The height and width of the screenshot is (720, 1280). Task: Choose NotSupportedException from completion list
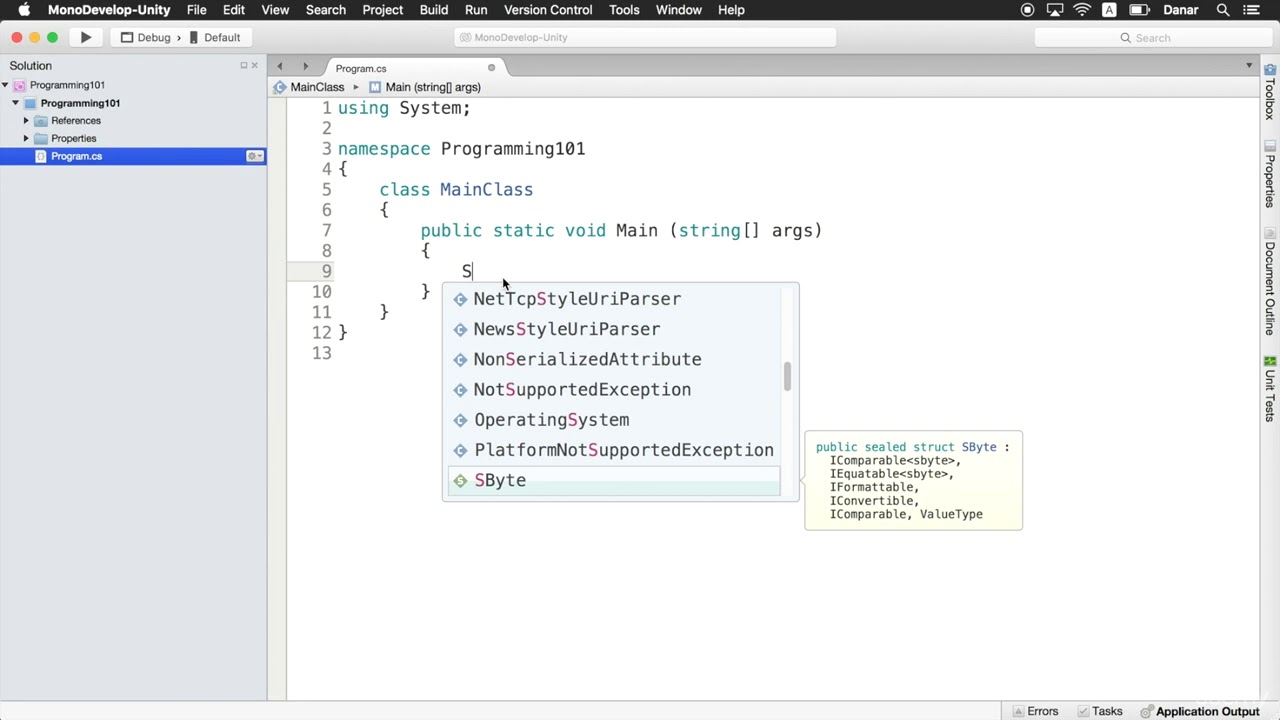click(x=613, y=390)
